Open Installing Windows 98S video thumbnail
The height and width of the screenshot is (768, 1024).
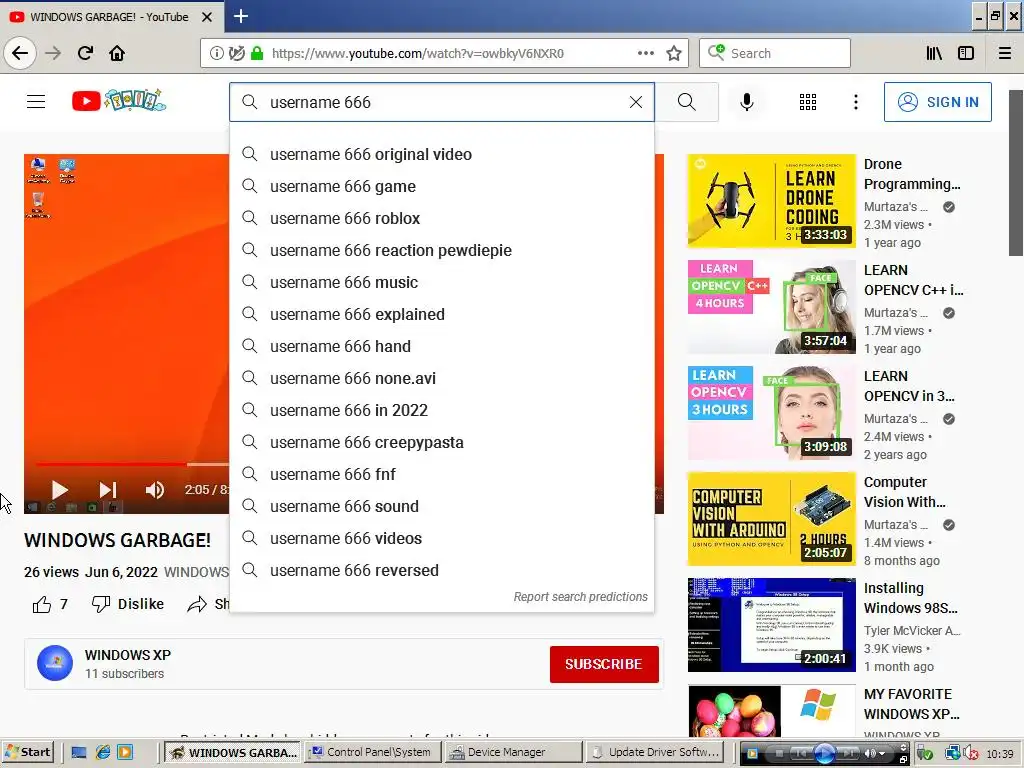pyautogui.click(x=771, y=625)
